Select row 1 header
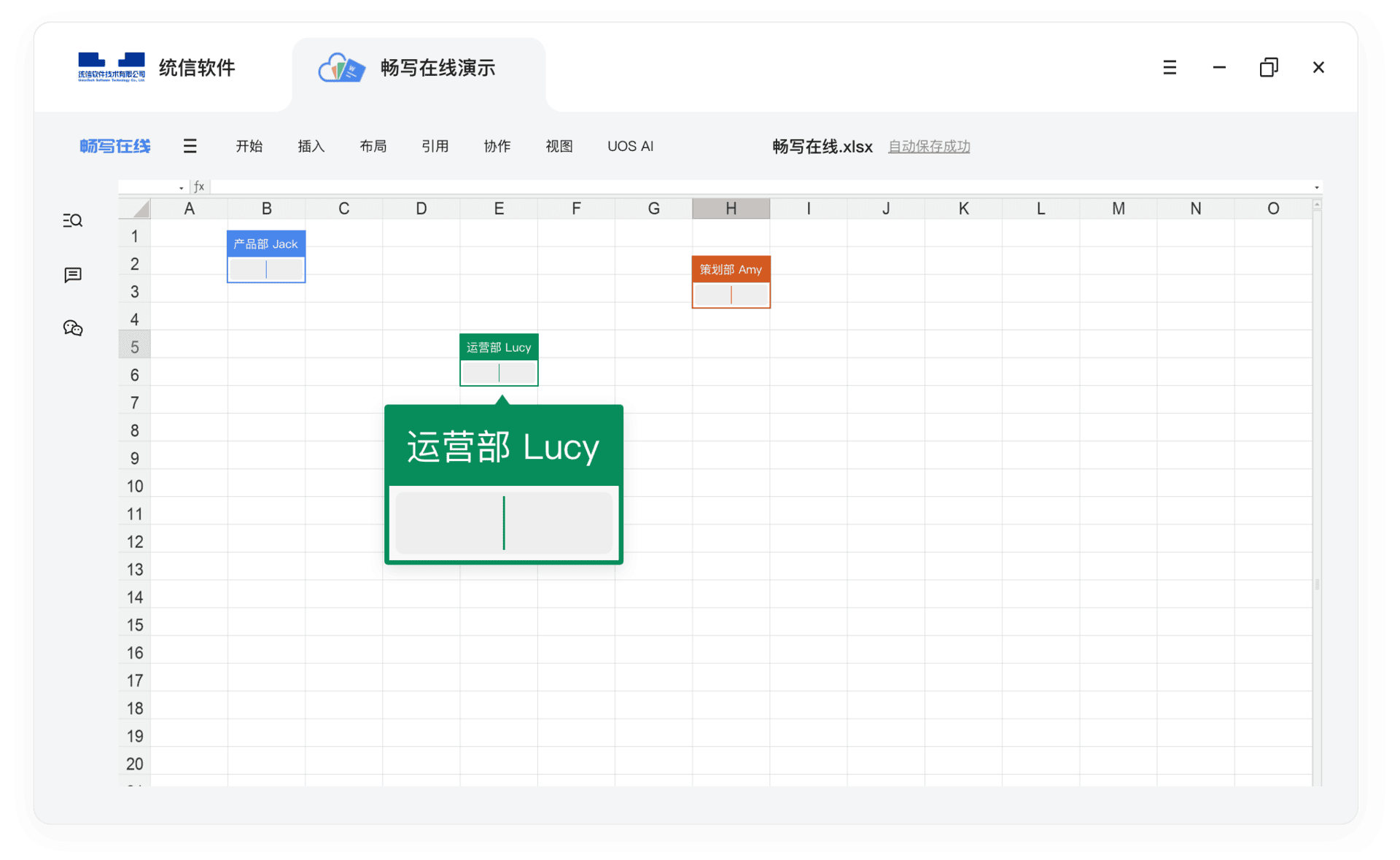This screenshot has height=860, width=1400. click(135, 236)
